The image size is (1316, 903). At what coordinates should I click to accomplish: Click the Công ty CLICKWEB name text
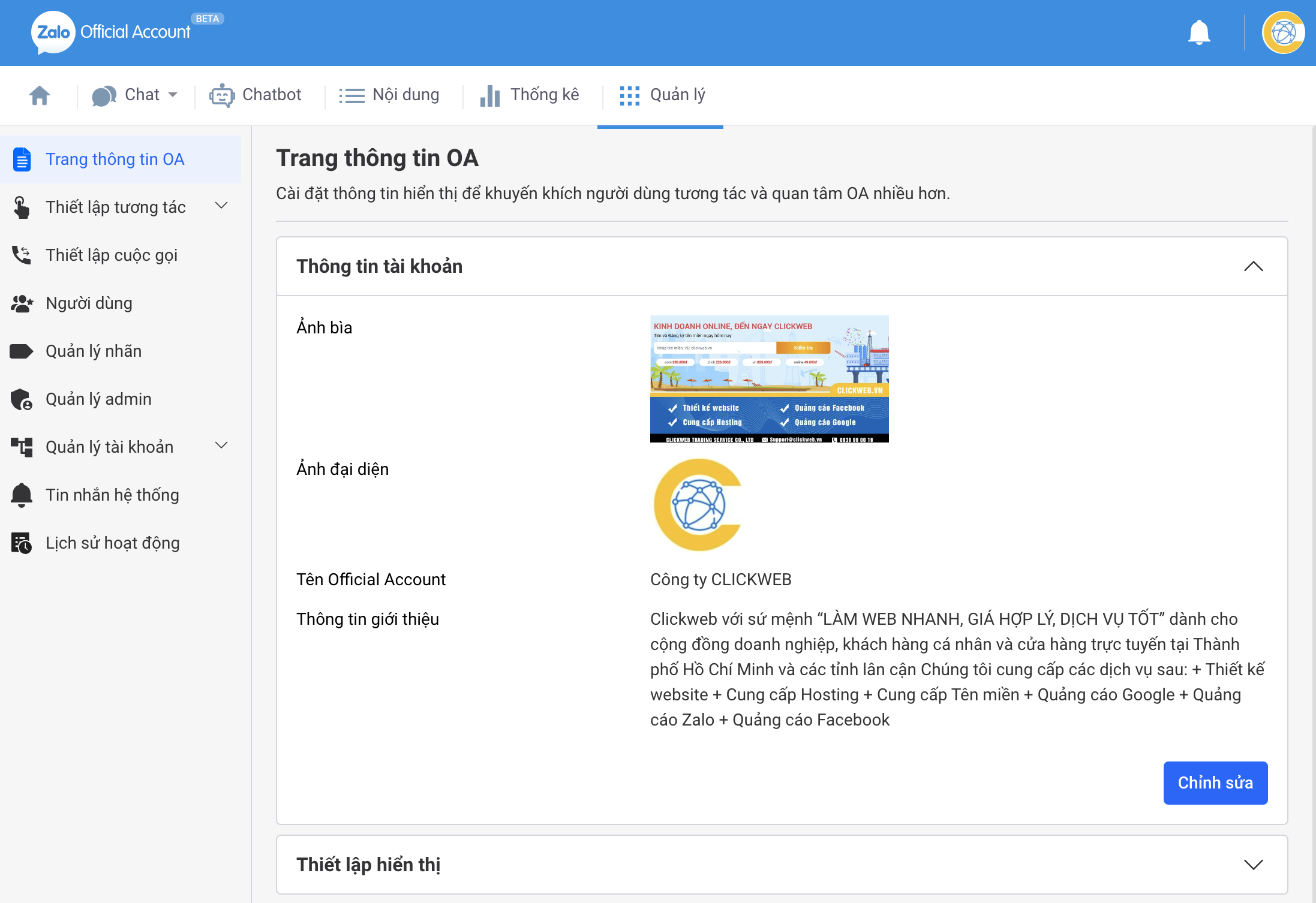point(721,579)
